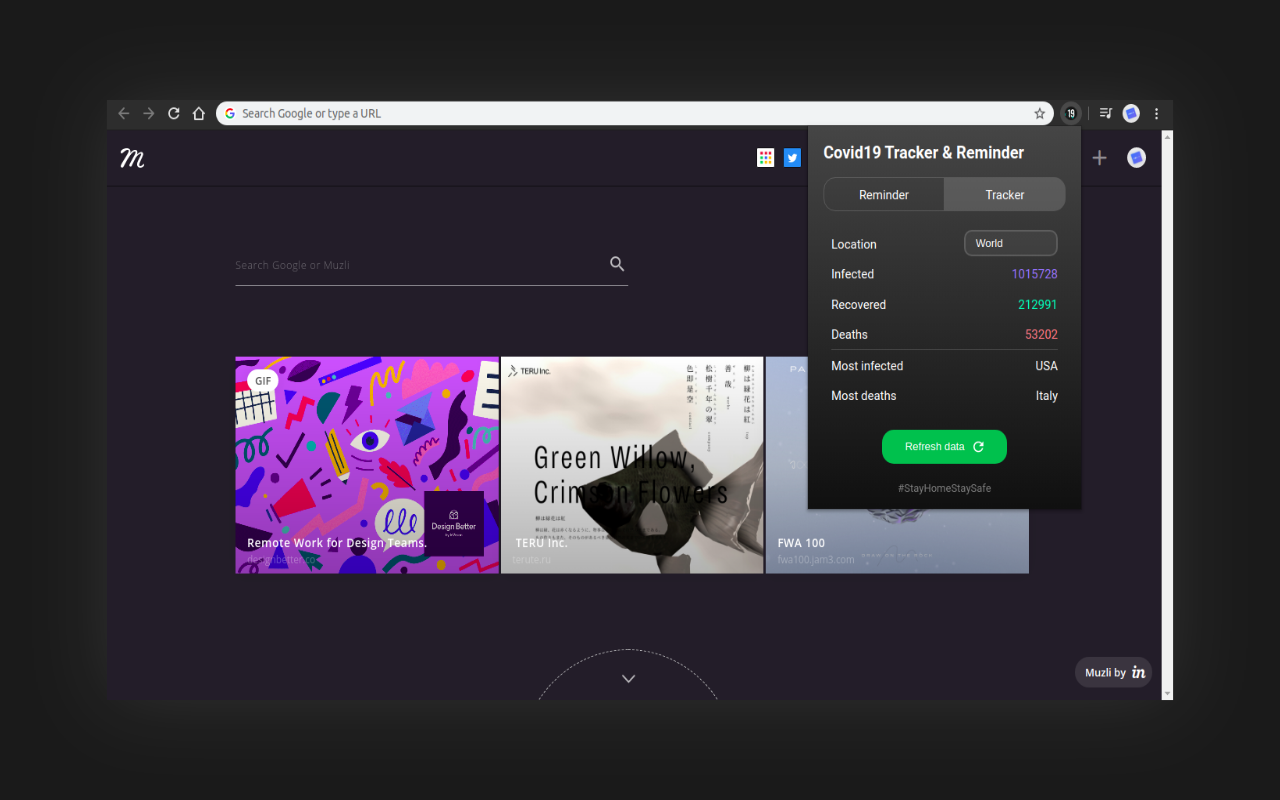Open the Muzli profile avatar icon
Image resolution: width=1280 pixels, height=800 pixels.
tap(1136, 157)
